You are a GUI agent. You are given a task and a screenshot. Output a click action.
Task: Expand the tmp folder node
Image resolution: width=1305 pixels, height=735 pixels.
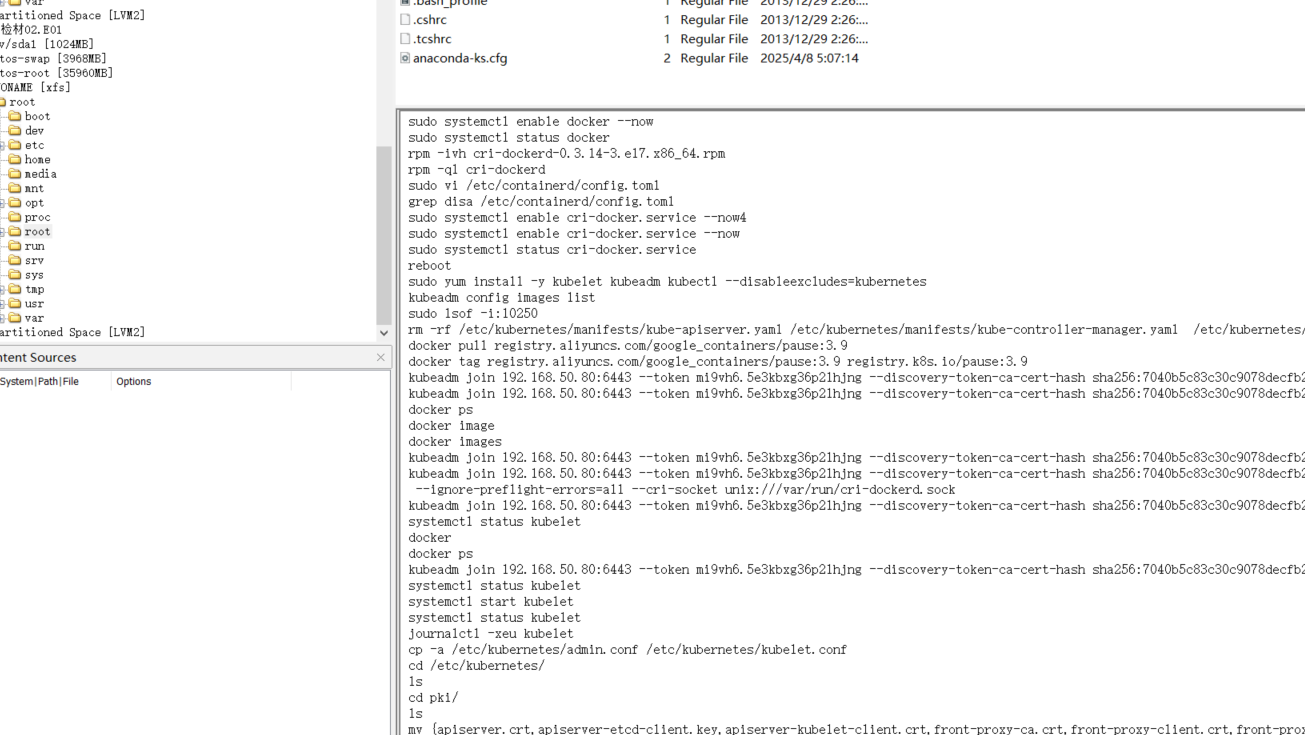coord(2,290)
